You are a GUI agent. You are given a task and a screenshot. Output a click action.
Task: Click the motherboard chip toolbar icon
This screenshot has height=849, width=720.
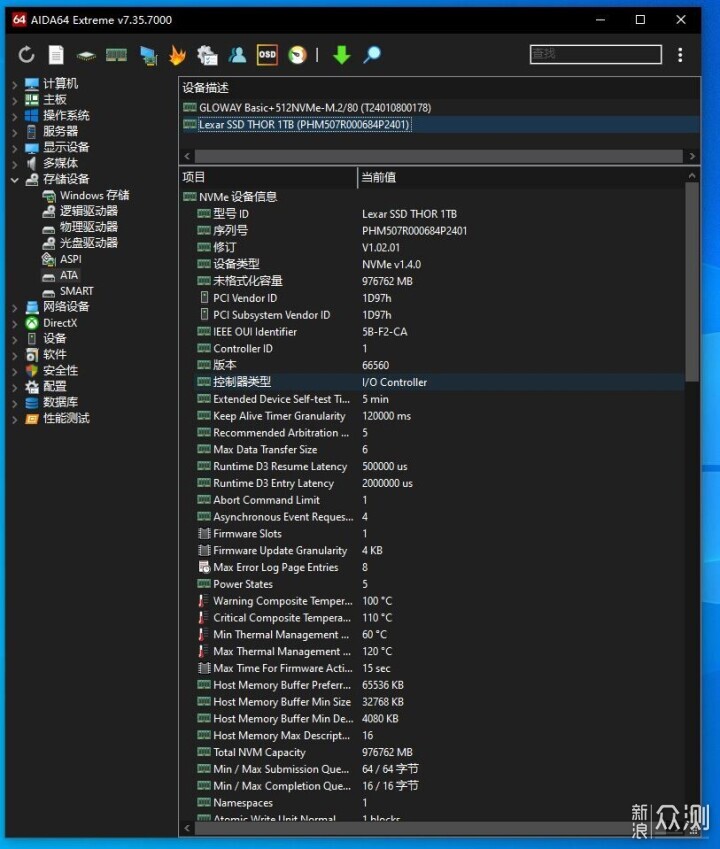(86, 55)
